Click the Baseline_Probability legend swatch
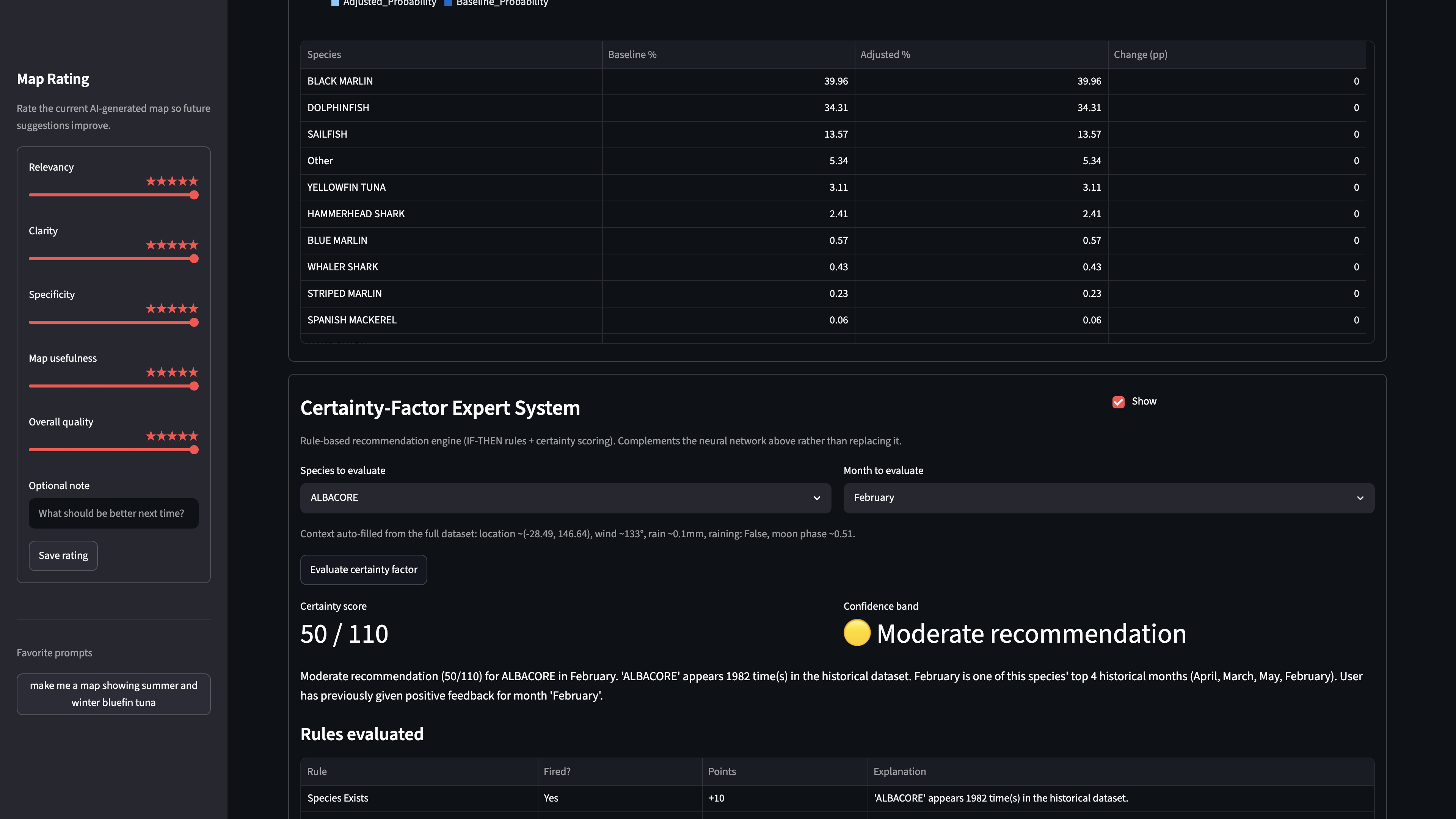 (x=448, y=3)
